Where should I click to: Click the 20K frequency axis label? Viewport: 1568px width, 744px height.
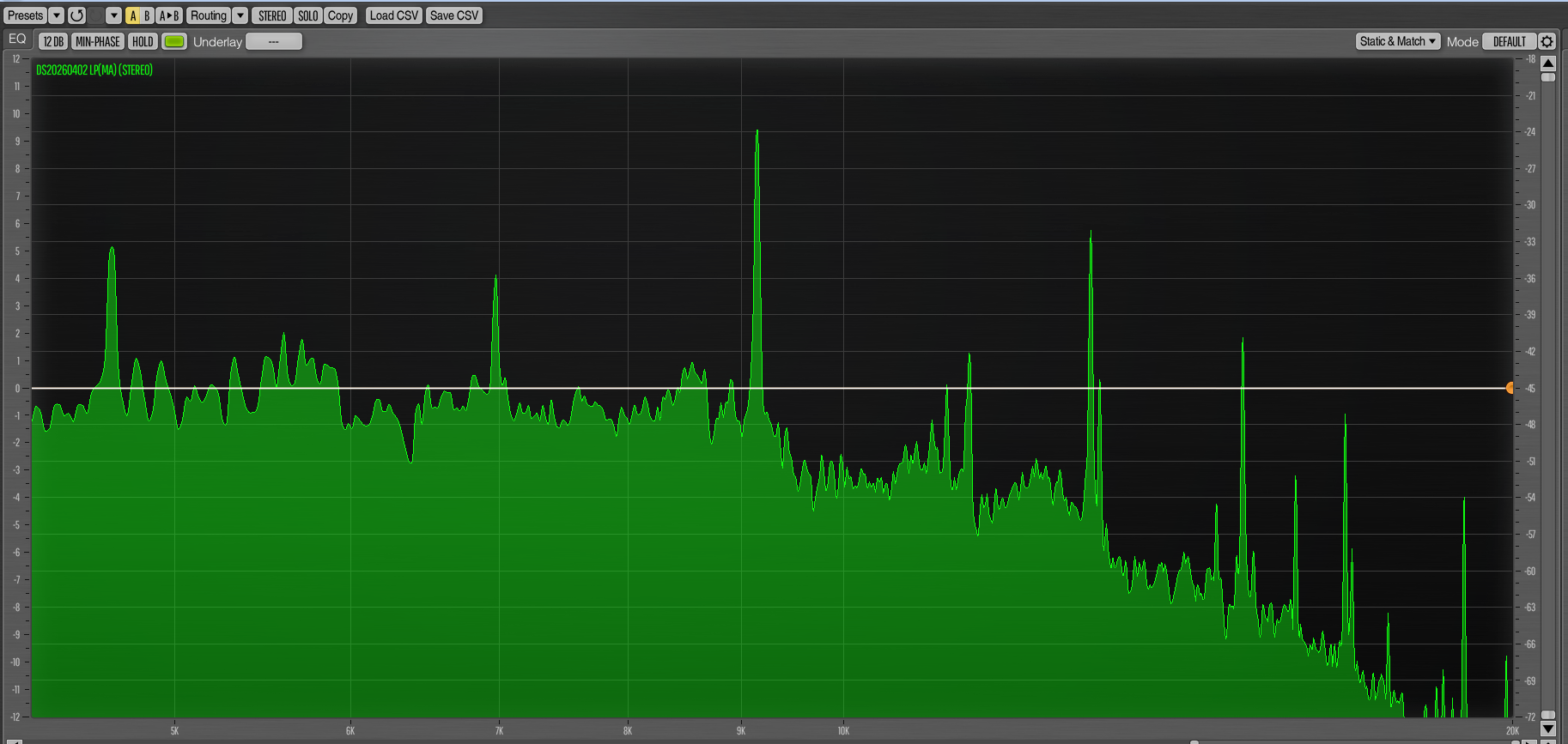tap(1512, 731)
